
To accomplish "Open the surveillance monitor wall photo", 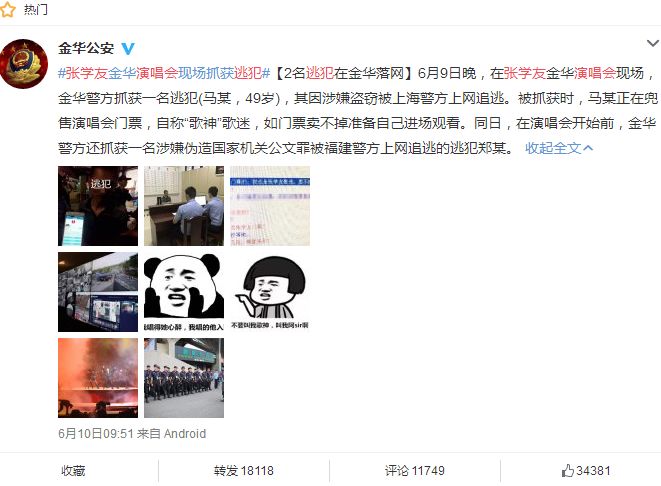I will tap(98, 292).
